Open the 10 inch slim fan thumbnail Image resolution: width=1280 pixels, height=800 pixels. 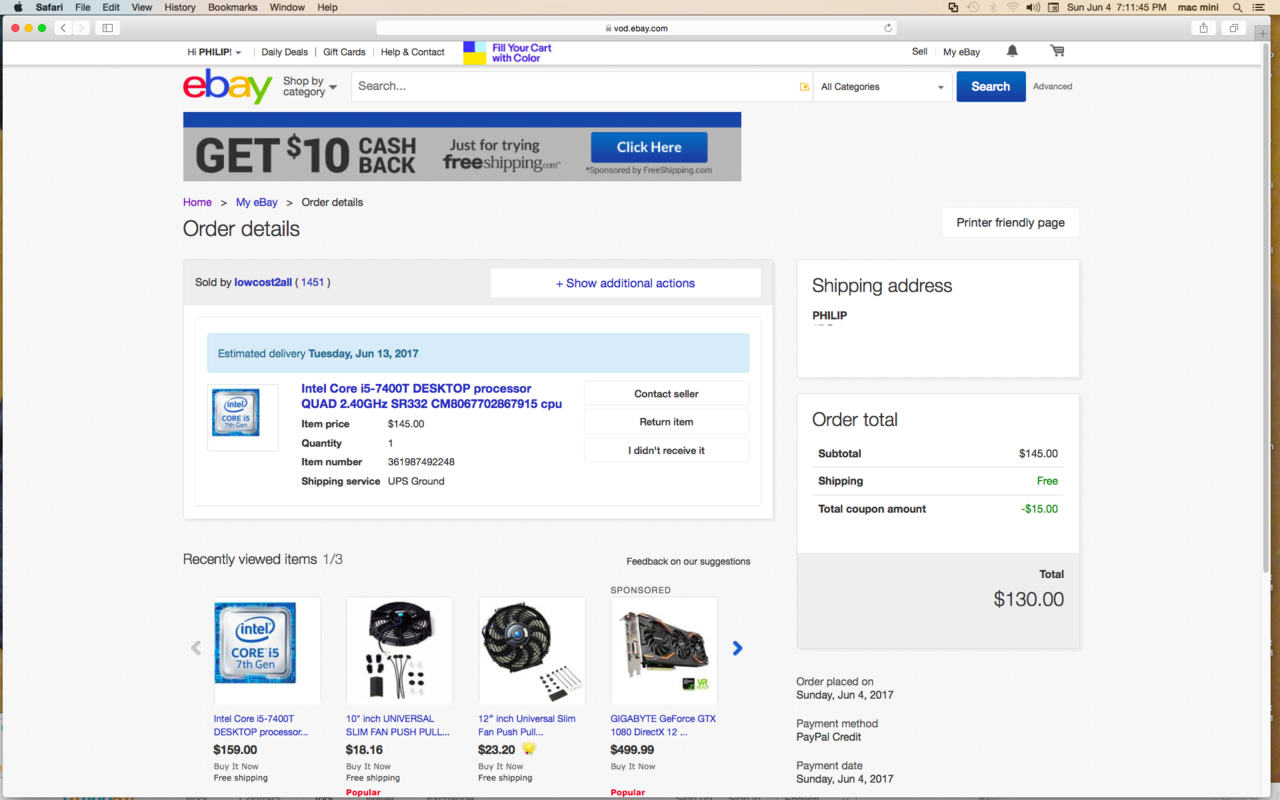pyautogui.click(x=399, y=651)
